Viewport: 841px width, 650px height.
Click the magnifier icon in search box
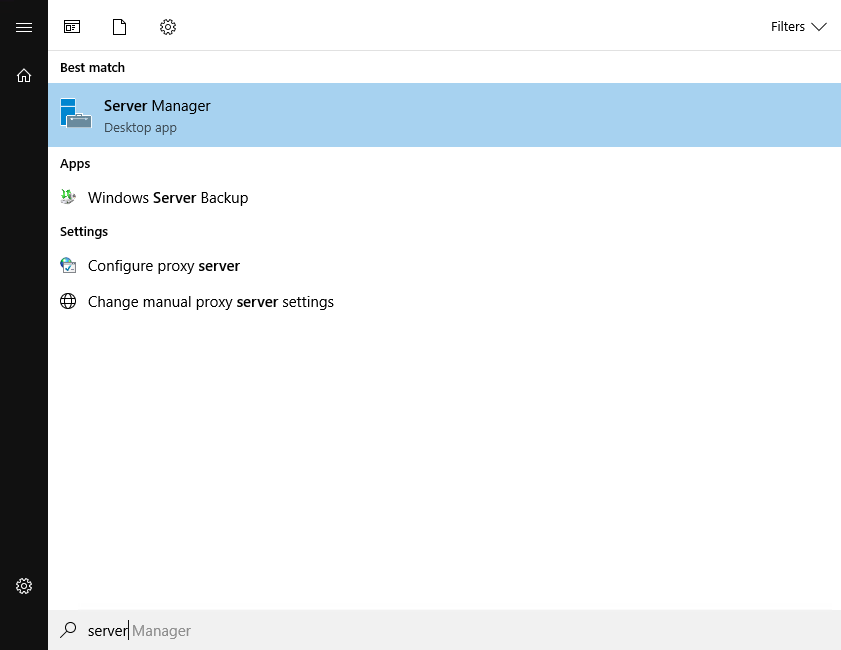coord(68,630)
